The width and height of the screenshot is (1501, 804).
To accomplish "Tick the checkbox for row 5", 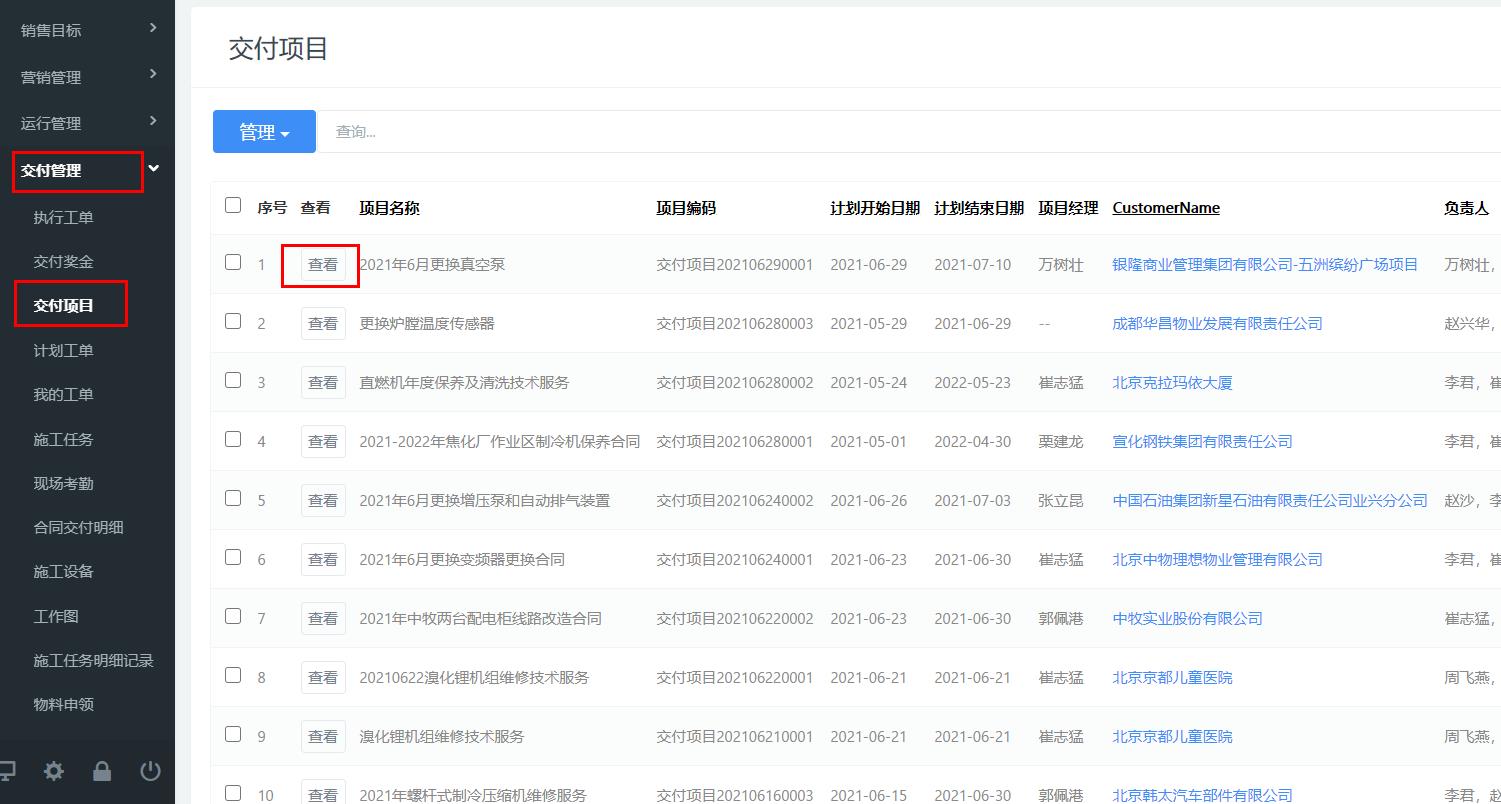I will pyautogui.click(x=233, y=499).
